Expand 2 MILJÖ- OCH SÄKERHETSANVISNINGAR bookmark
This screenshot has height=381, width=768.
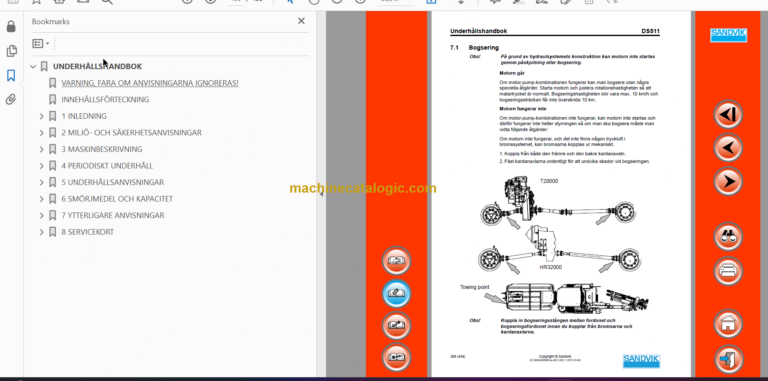click(x=42, y=133)
